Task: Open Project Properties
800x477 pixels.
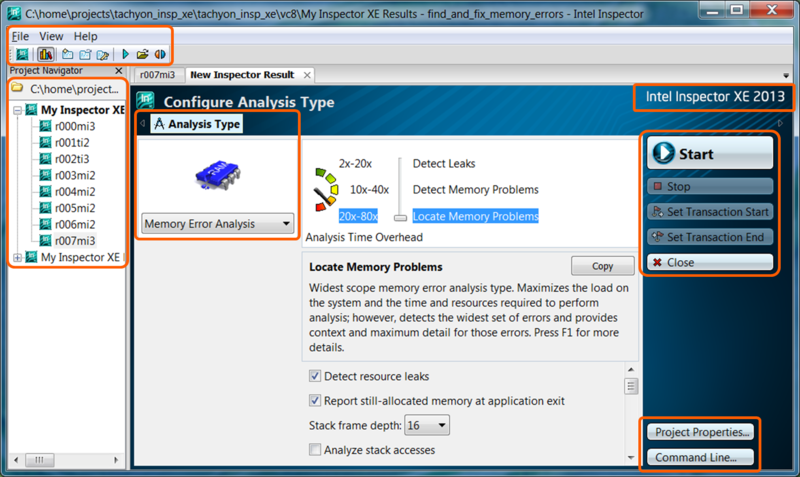Action: [x=701, y=432]
